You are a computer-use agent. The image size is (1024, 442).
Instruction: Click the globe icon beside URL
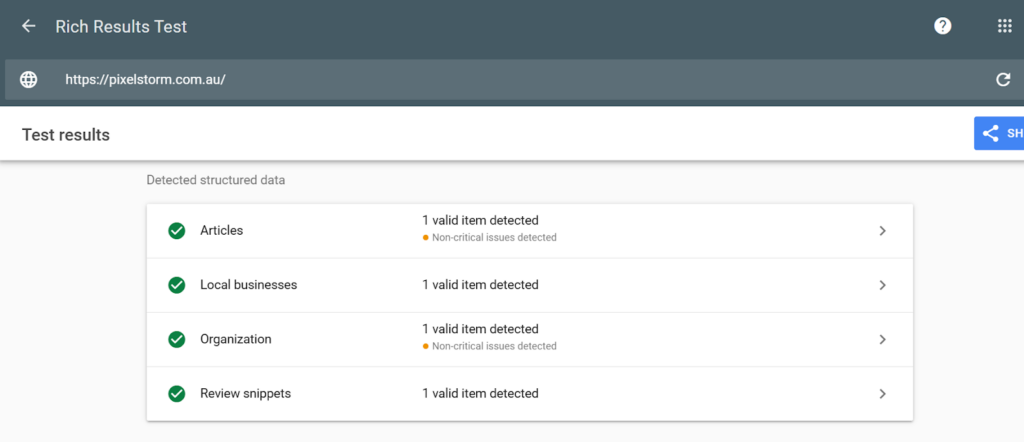pyautogui.click(x=28, y=80)
